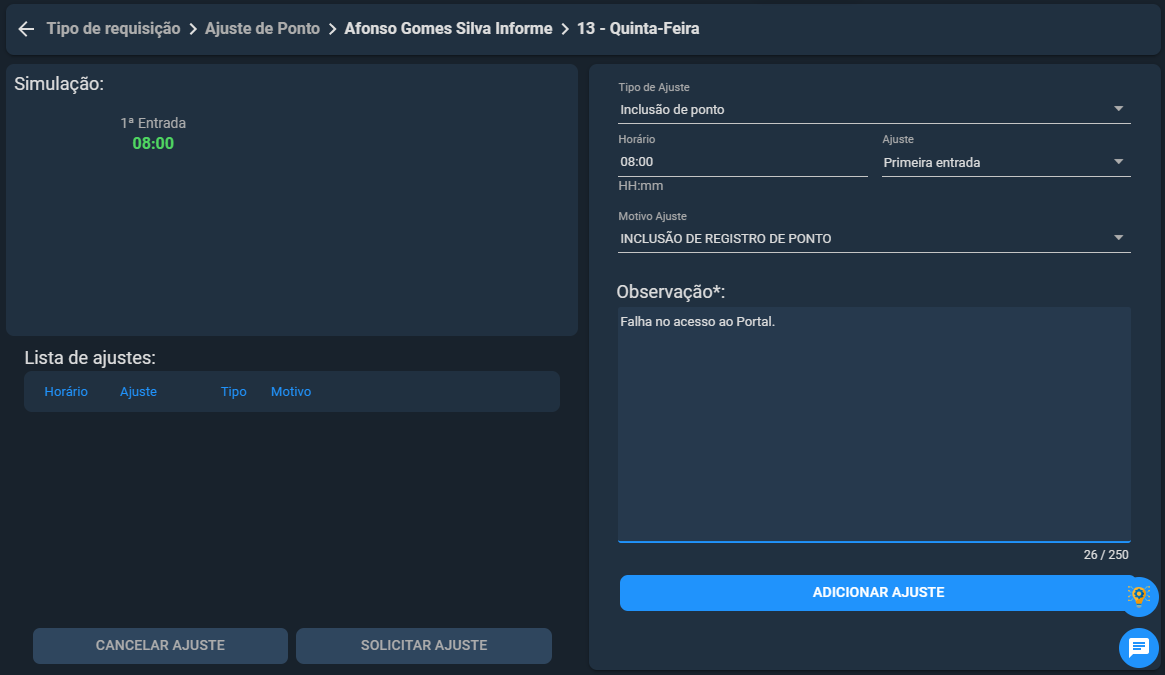1165x675 pixels.
Task: Select 13 - Quinta-Feira breadcrumb
Action: pos(638,28)
